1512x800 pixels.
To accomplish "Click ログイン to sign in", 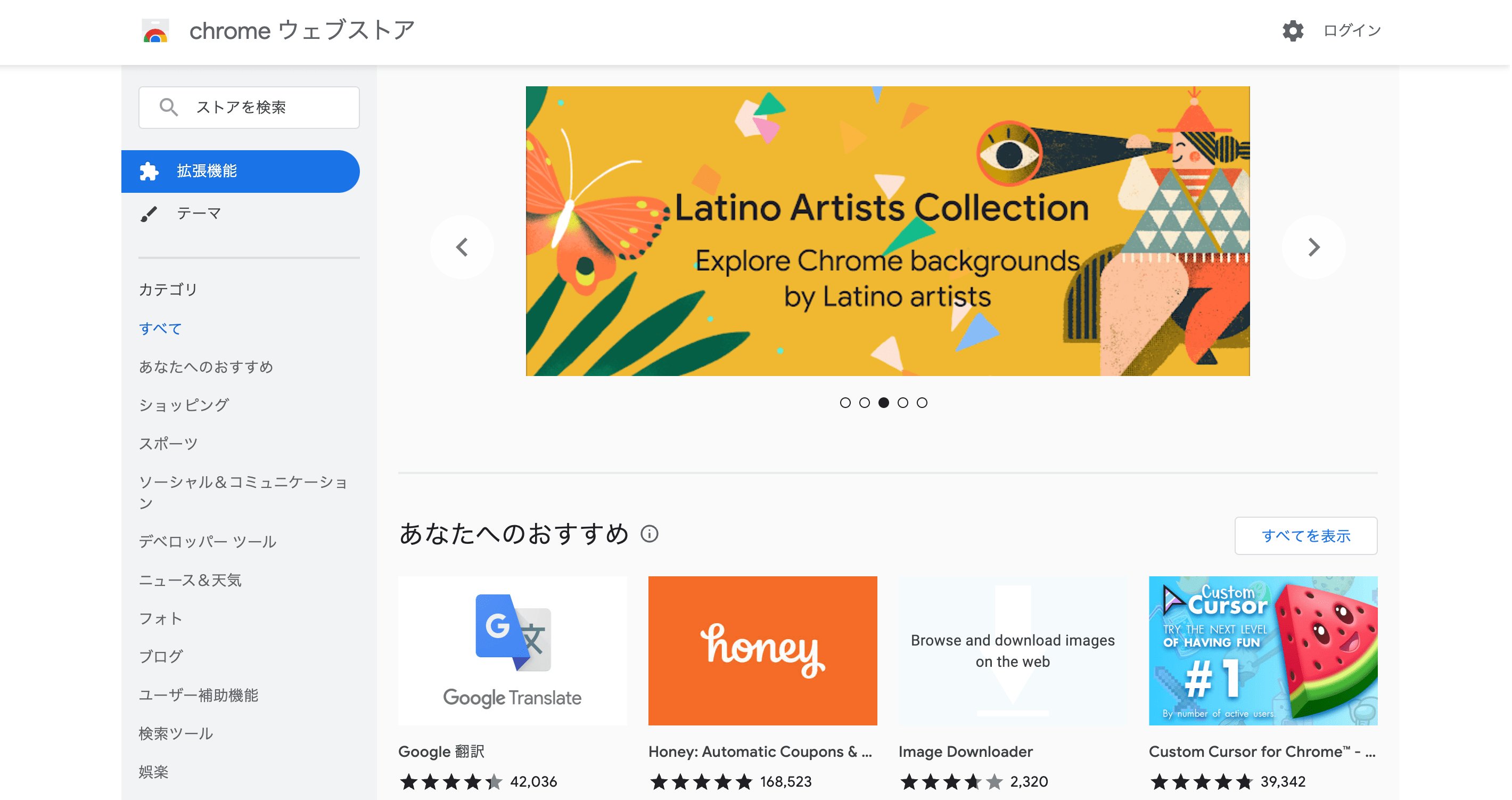I will pyautogui.click(x=1352, y=30).
